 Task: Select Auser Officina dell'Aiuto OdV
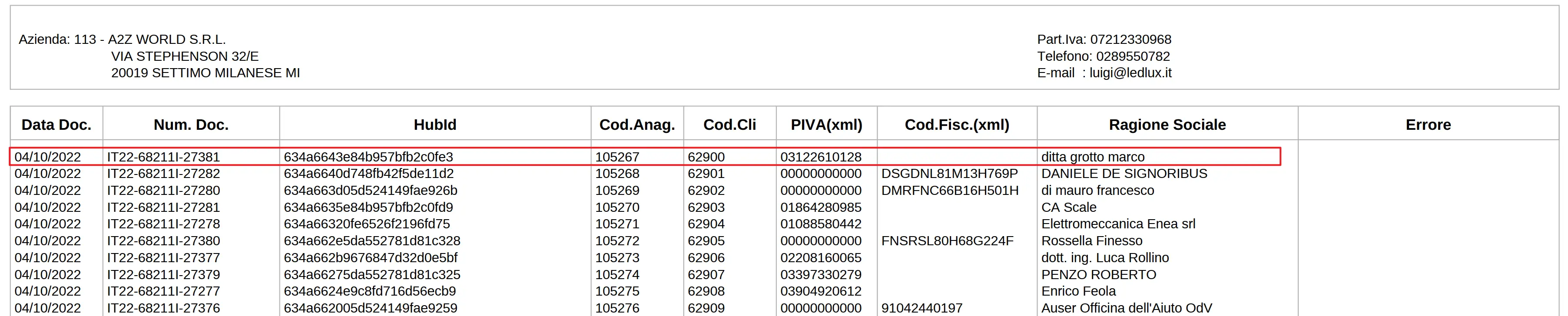pyautogui.click(x=1126, y=308)
